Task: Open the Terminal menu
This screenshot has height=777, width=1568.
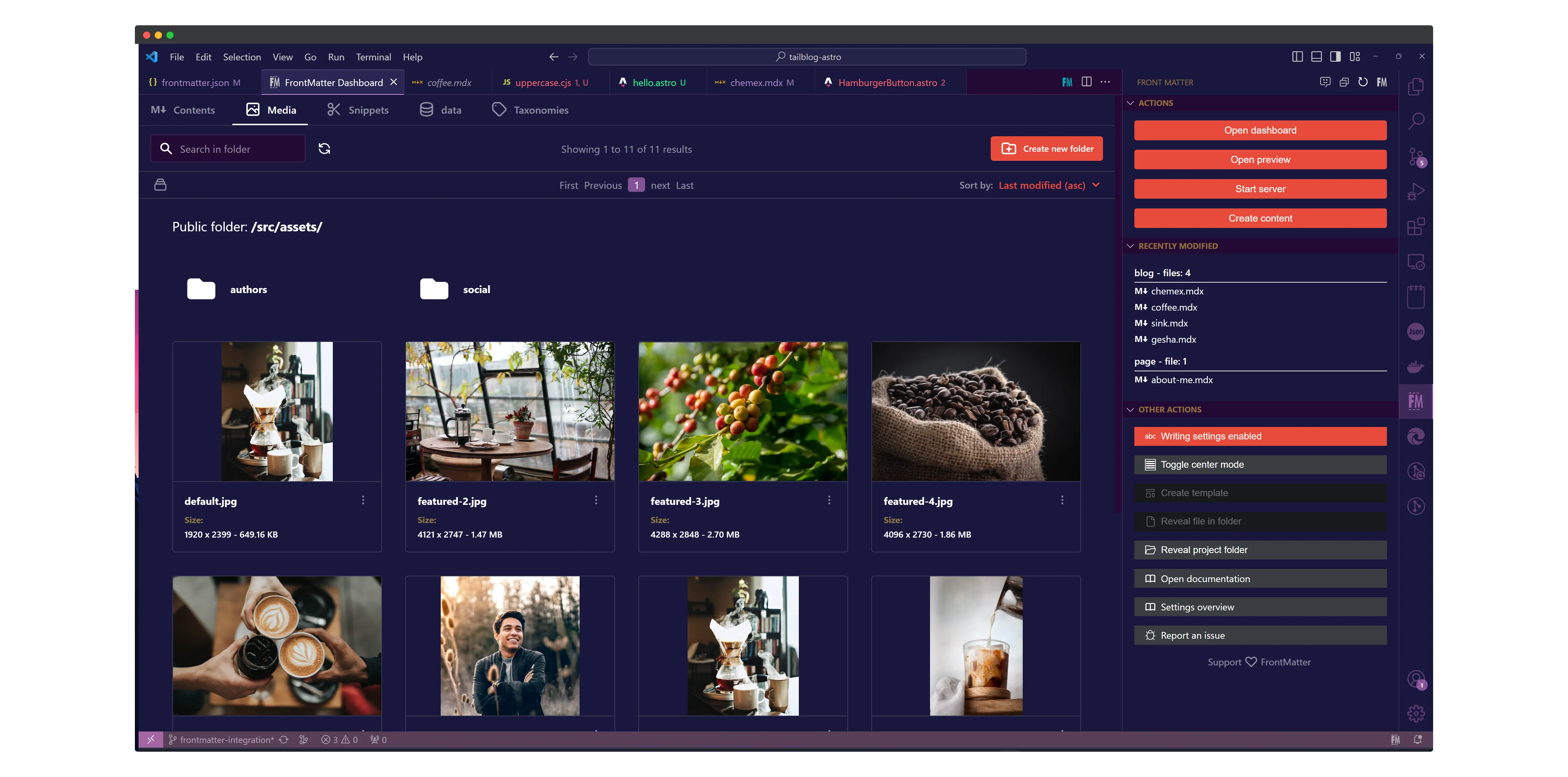Action: (x=373, y=57)
